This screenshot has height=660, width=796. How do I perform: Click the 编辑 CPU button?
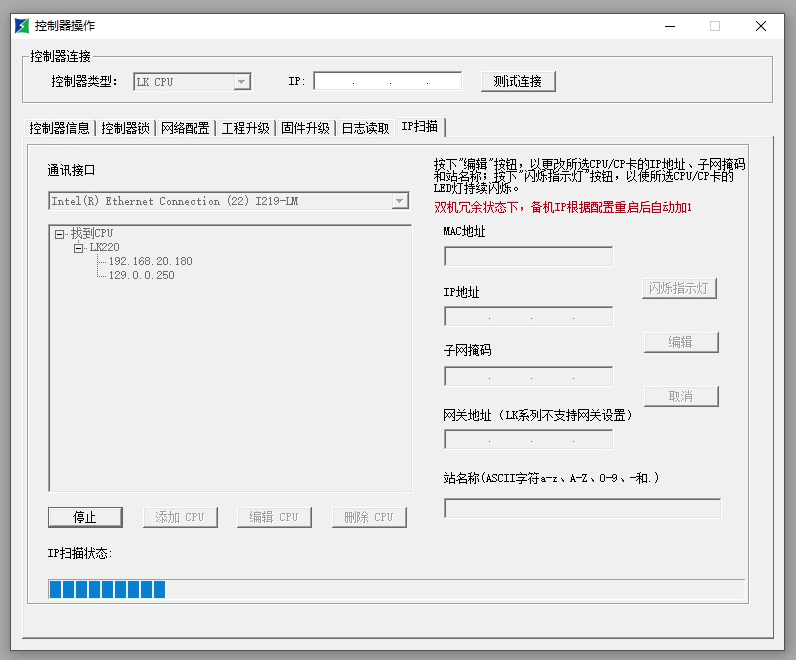coord(274,517)
